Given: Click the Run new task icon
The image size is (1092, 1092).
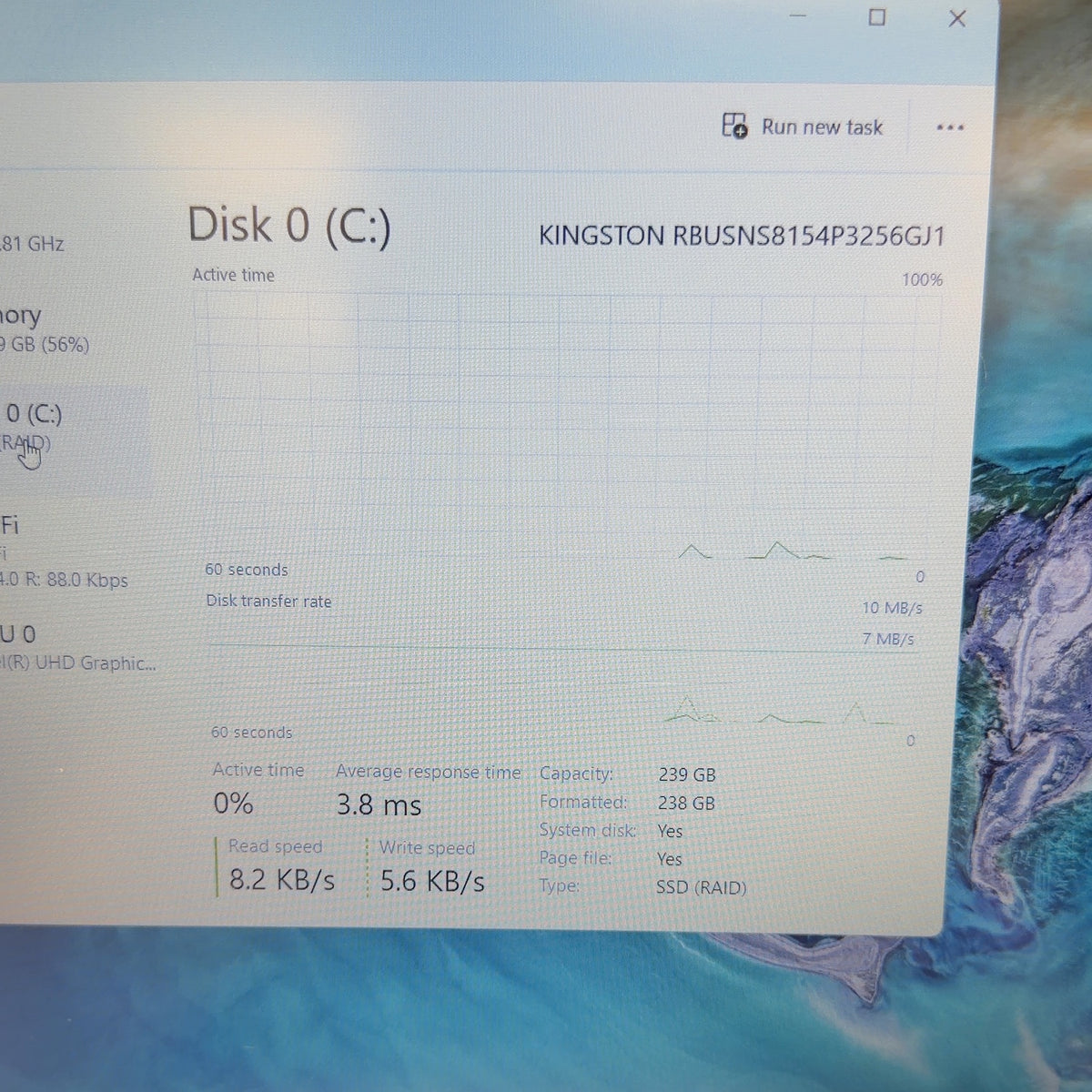Looking at the screenshot, I should pyautogui.click(x=734, y=126).
